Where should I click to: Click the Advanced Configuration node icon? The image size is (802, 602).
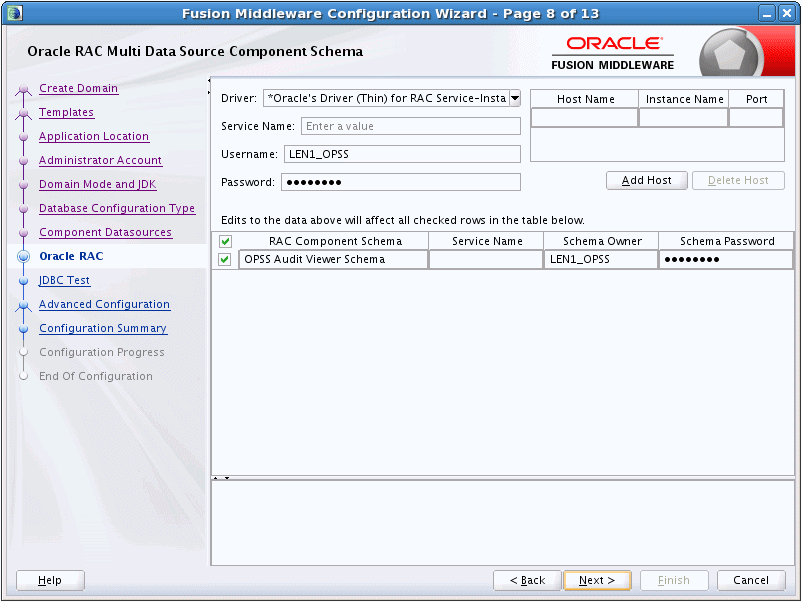pyautogui.click(x=24, y=305)
